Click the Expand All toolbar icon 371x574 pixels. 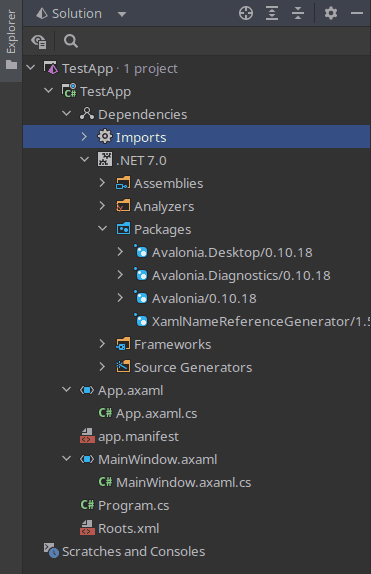point(272,14)
